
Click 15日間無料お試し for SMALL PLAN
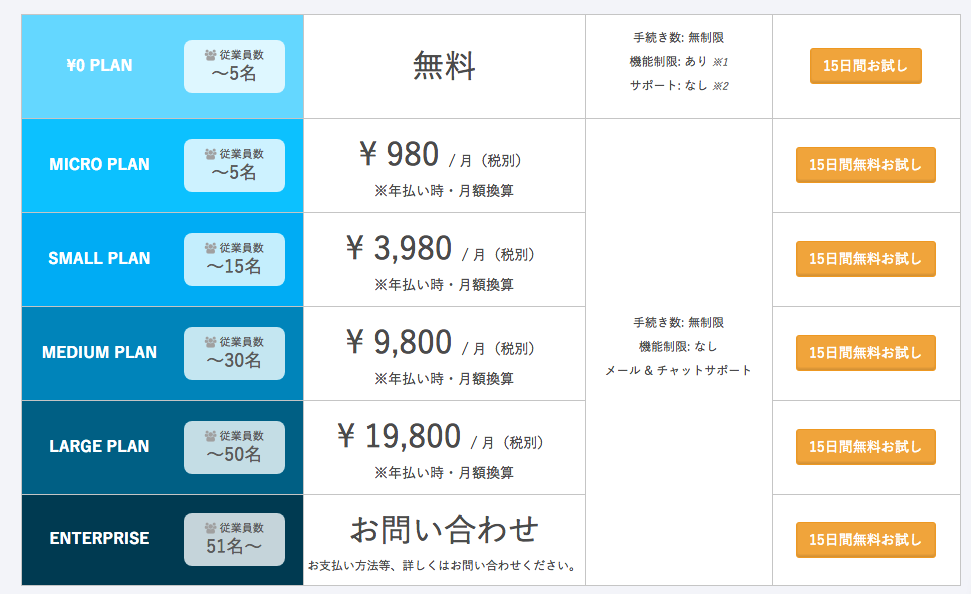(865, 258)
